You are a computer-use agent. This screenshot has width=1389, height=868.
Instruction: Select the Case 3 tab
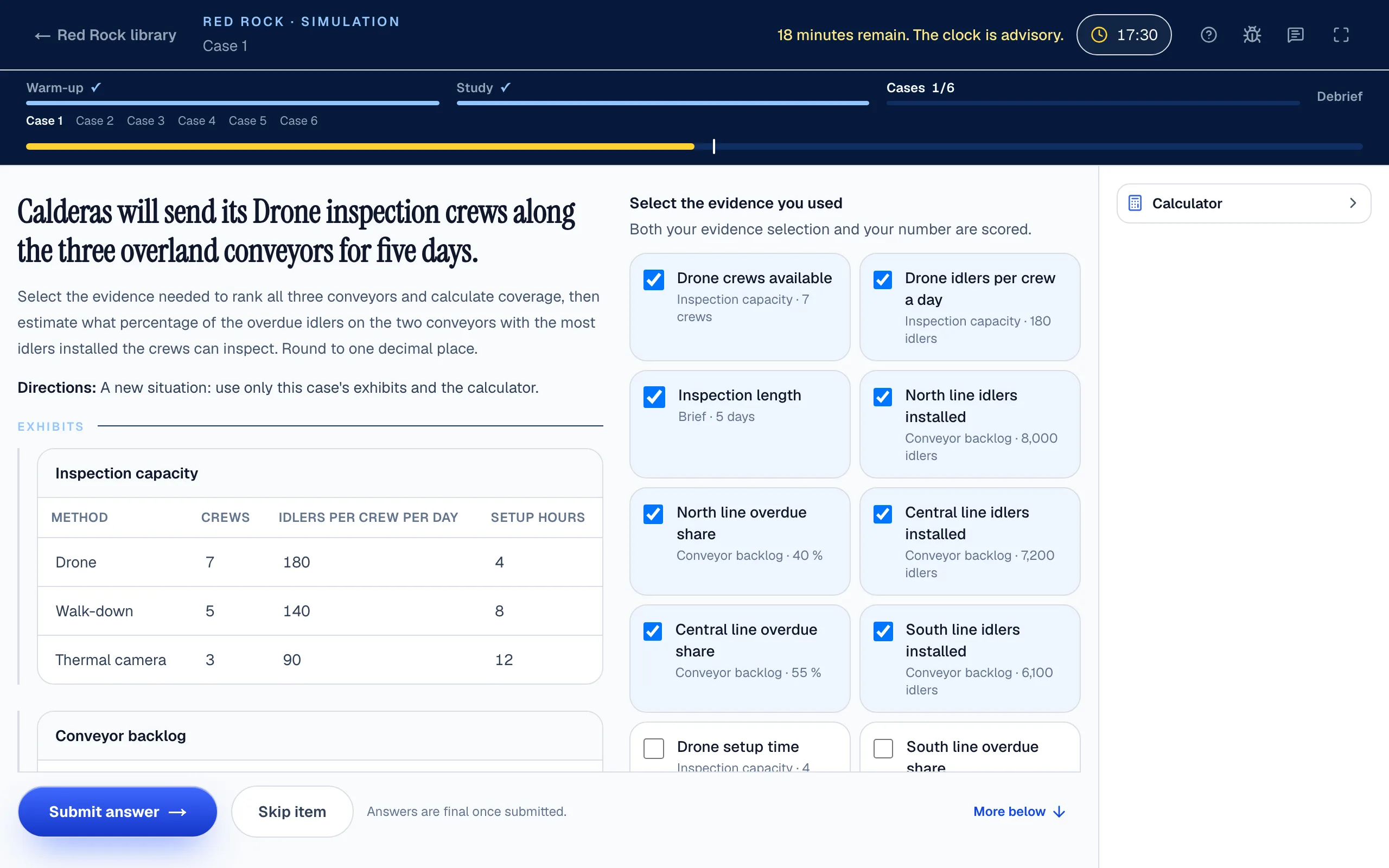pyautogui.click(x=145, y=120)
